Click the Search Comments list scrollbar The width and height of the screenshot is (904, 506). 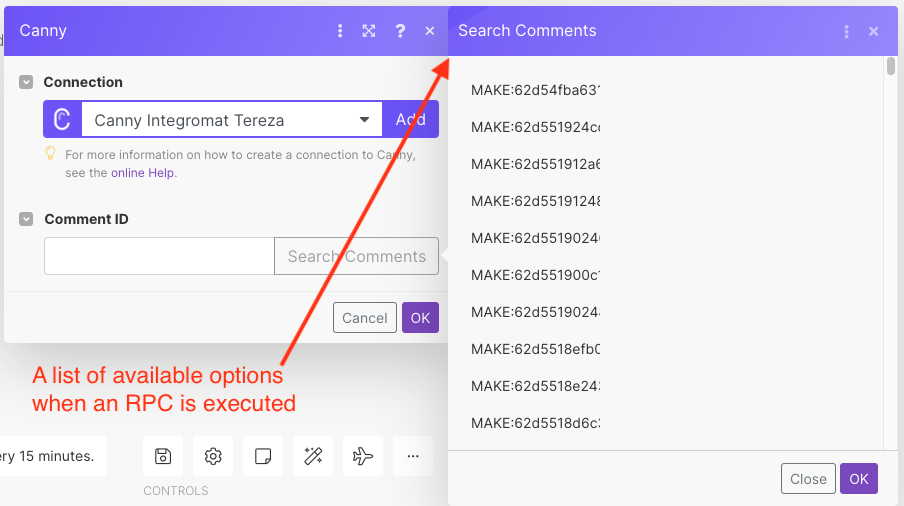891,67
